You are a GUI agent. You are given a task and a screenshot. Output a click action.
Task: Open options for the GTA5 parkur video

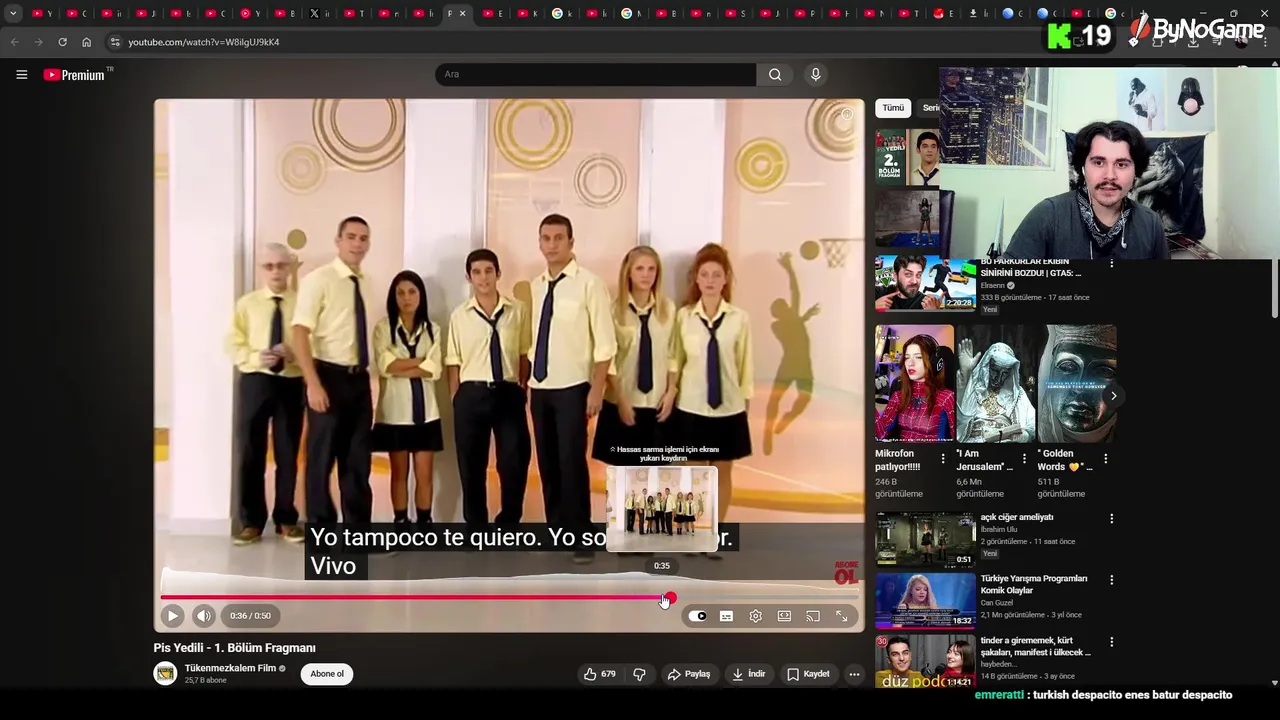(x=1111, y=262)
